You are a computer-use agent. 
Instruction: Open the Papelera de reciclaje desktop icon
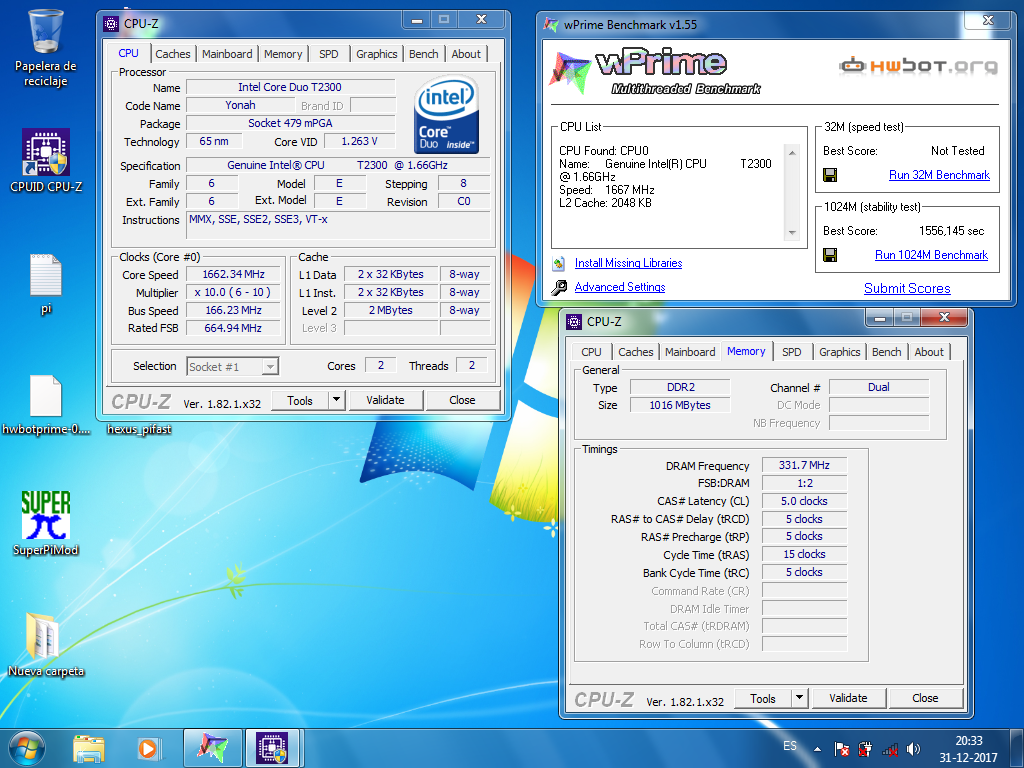tap(46, 48)
